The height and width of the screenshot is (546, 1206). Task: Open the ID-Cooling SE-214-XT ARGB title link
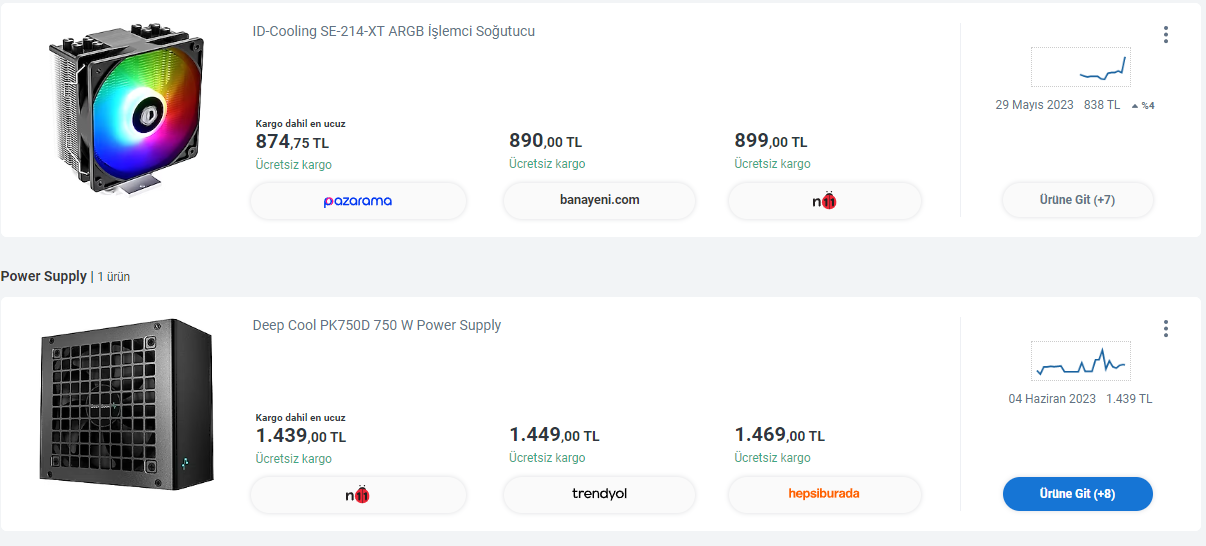pos(393,31)
